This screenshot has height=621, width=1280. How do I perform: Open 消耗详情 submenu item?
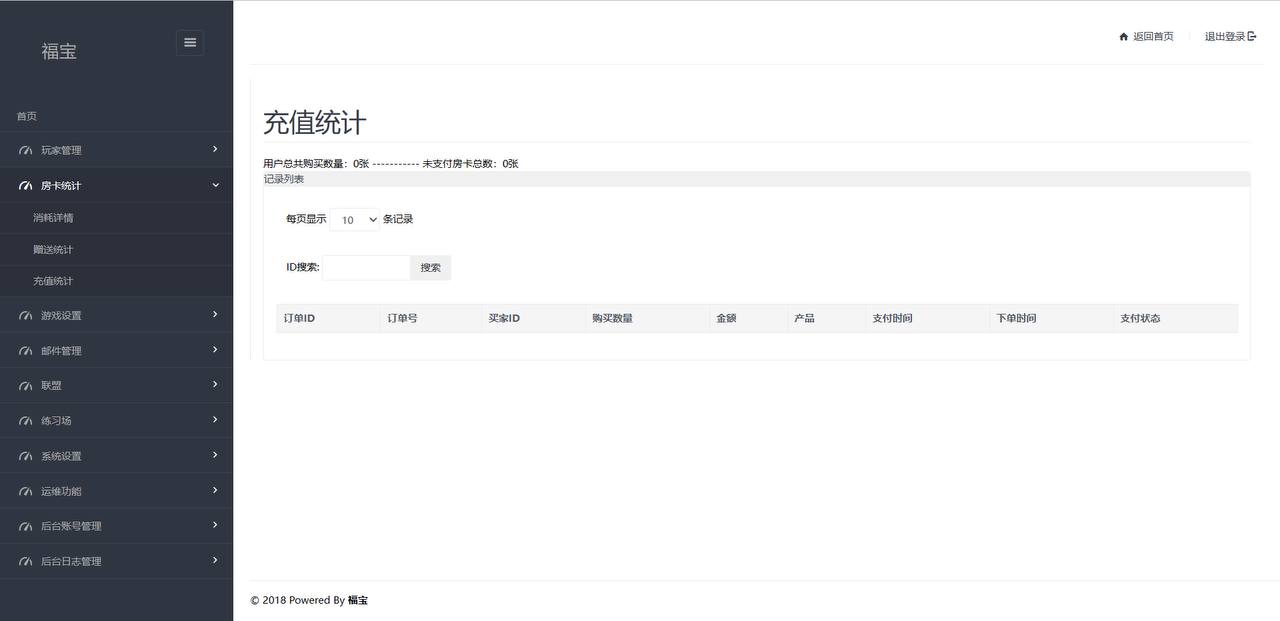pyautogui.click(x=53, y=218)
